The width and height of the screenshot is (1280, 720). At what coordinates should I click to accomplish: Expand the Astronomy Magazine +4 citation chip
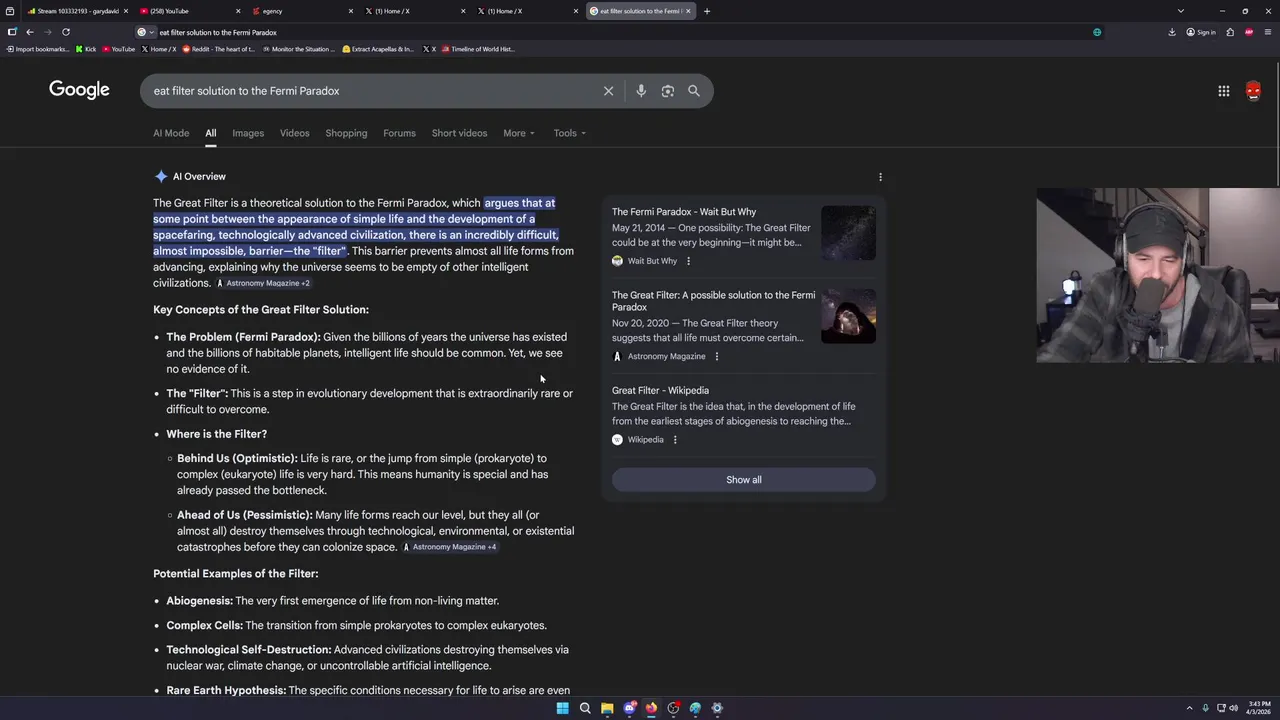coord(450,547)
